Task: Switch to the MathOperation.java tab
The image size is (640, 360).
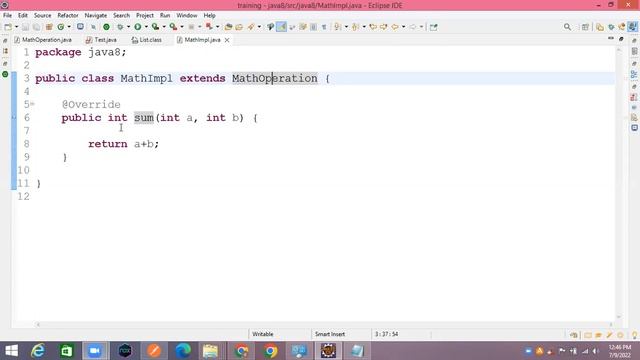Action: click(x=43, y=40)
